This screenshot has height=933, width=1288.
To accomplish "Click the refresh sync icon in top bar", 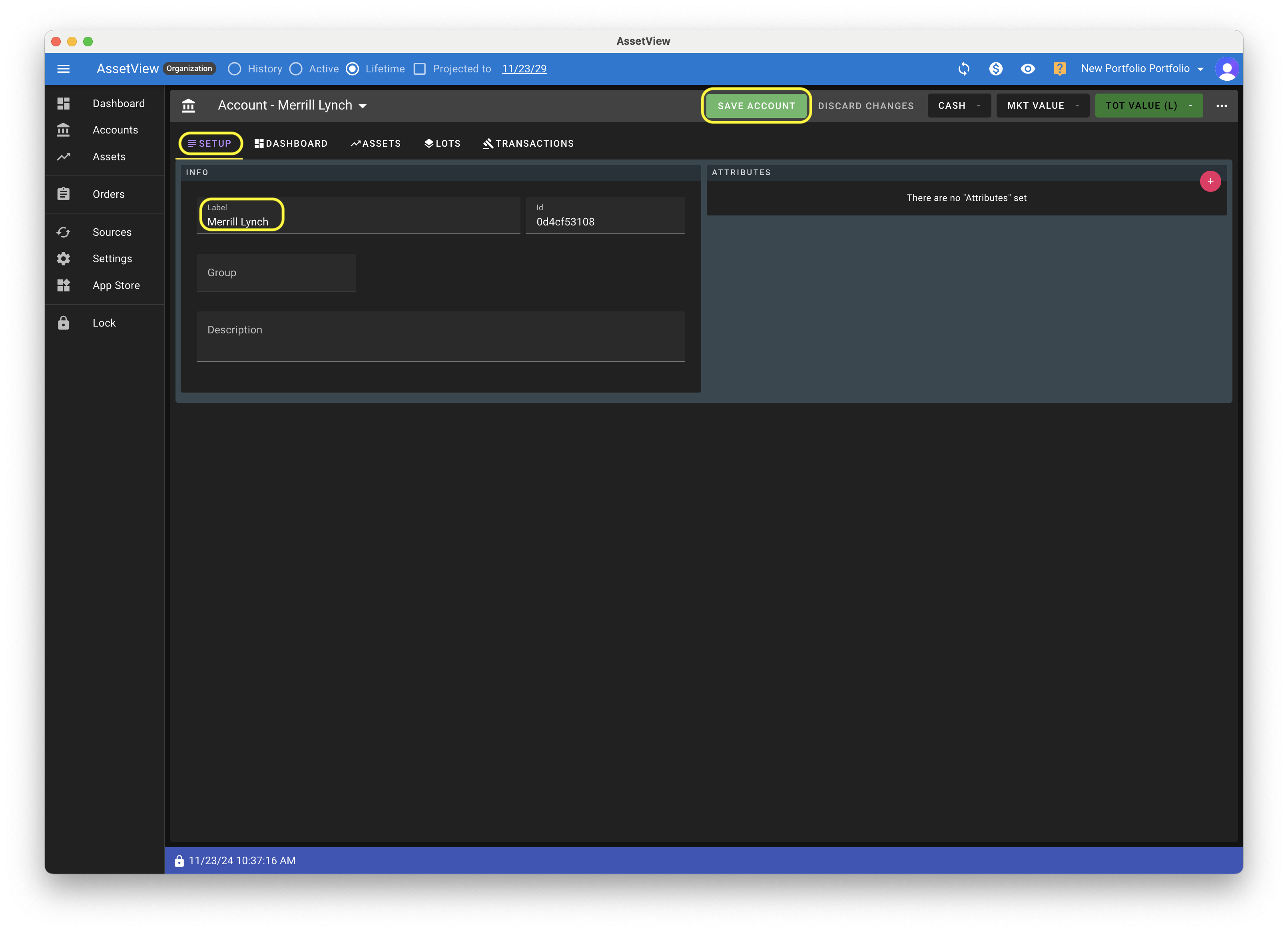I will click(x=964, y=69).
